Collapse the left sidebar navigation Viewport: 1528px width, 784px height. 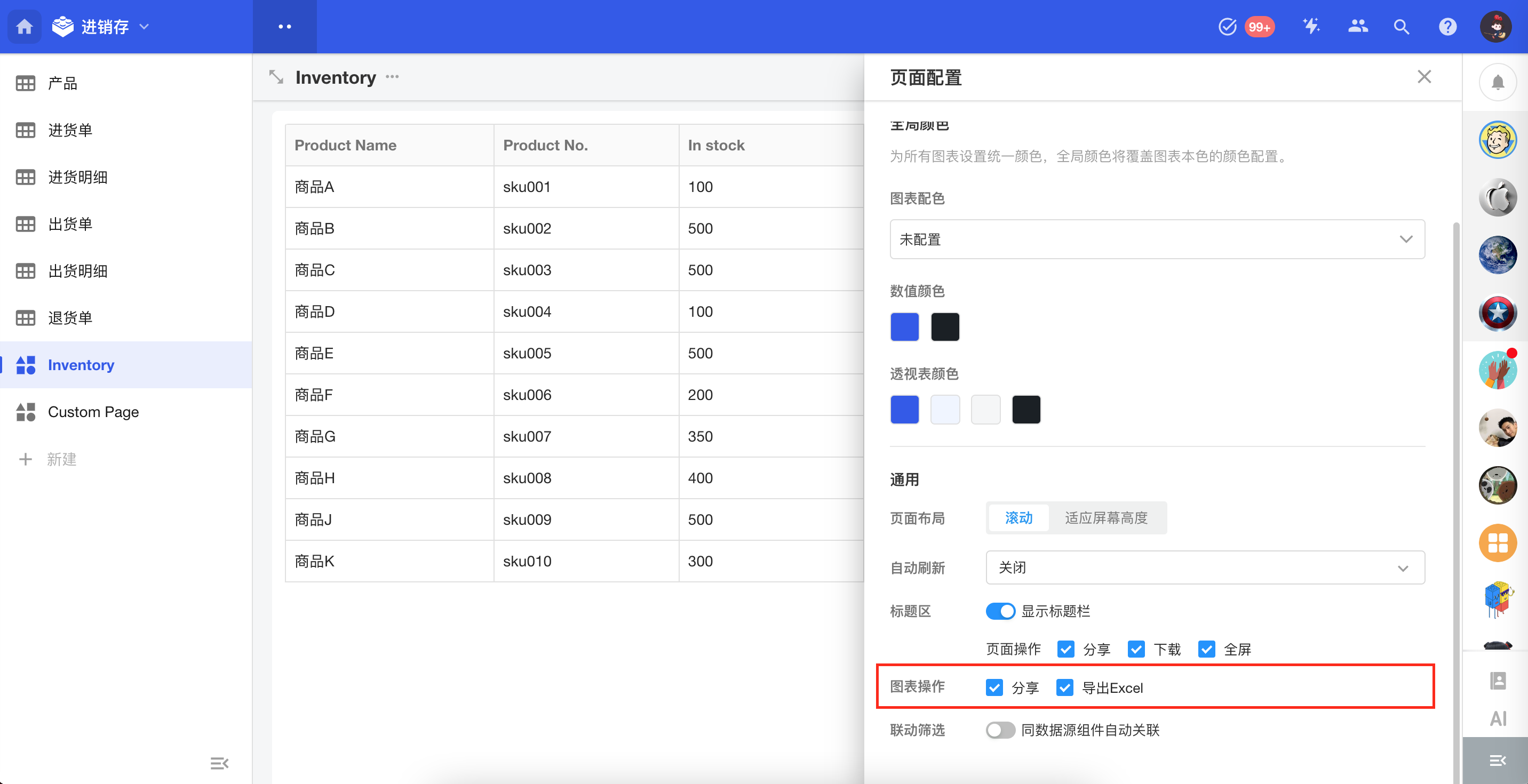pos(219,763)
